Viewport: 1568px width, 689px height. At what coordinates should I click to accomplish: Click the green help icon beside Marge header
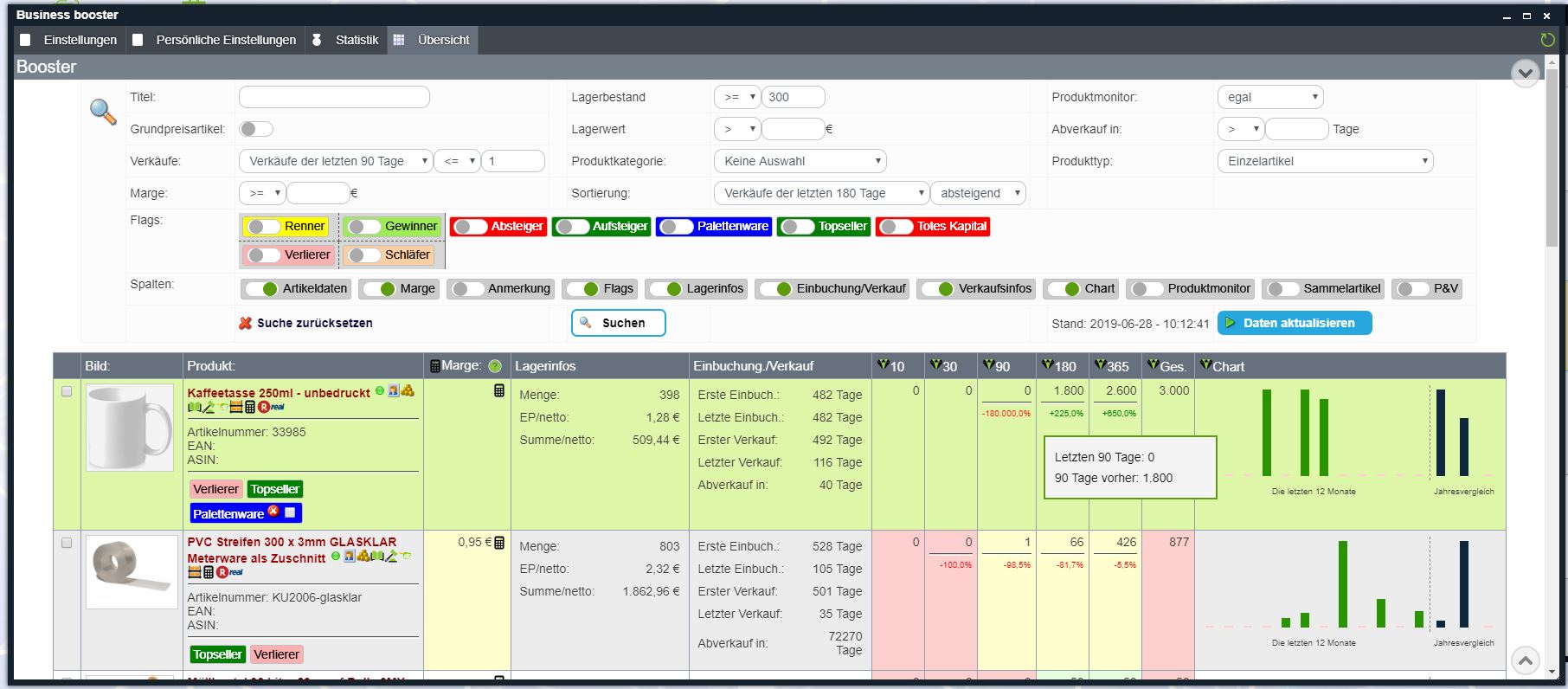coord(495,366)
